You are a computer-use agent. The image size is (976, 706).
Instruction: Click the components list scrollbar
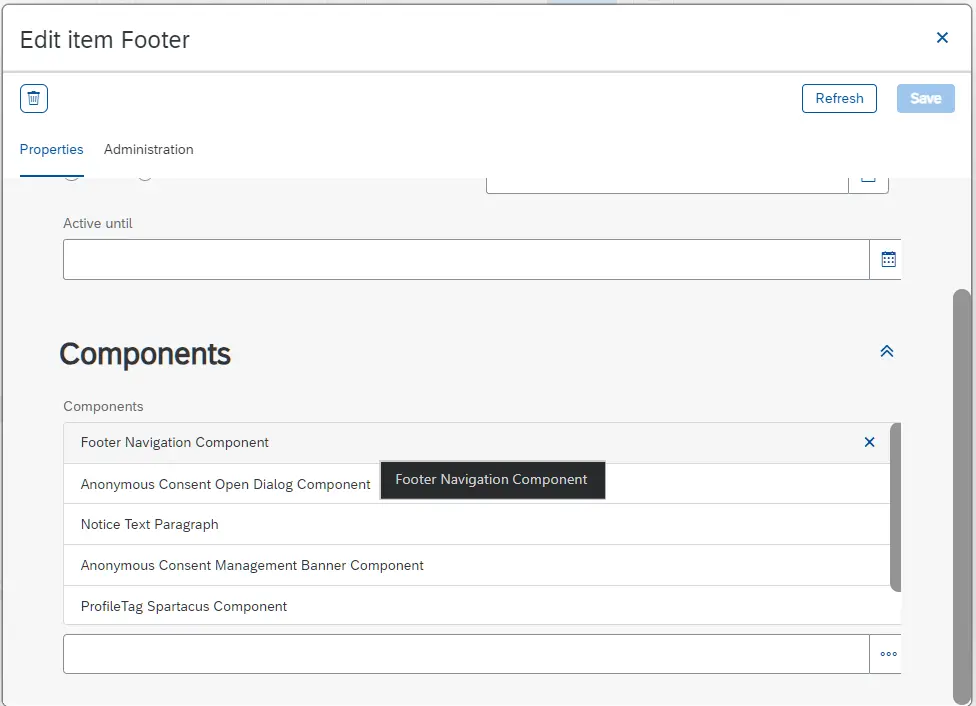pos(895,507)
